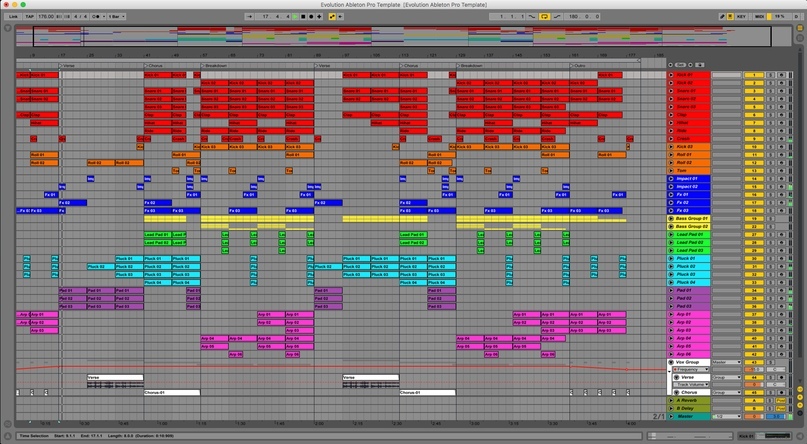Viewport: 807px width, 444px height.
Task: Enable MIDI map mode
Action: (x=759, y=16)
